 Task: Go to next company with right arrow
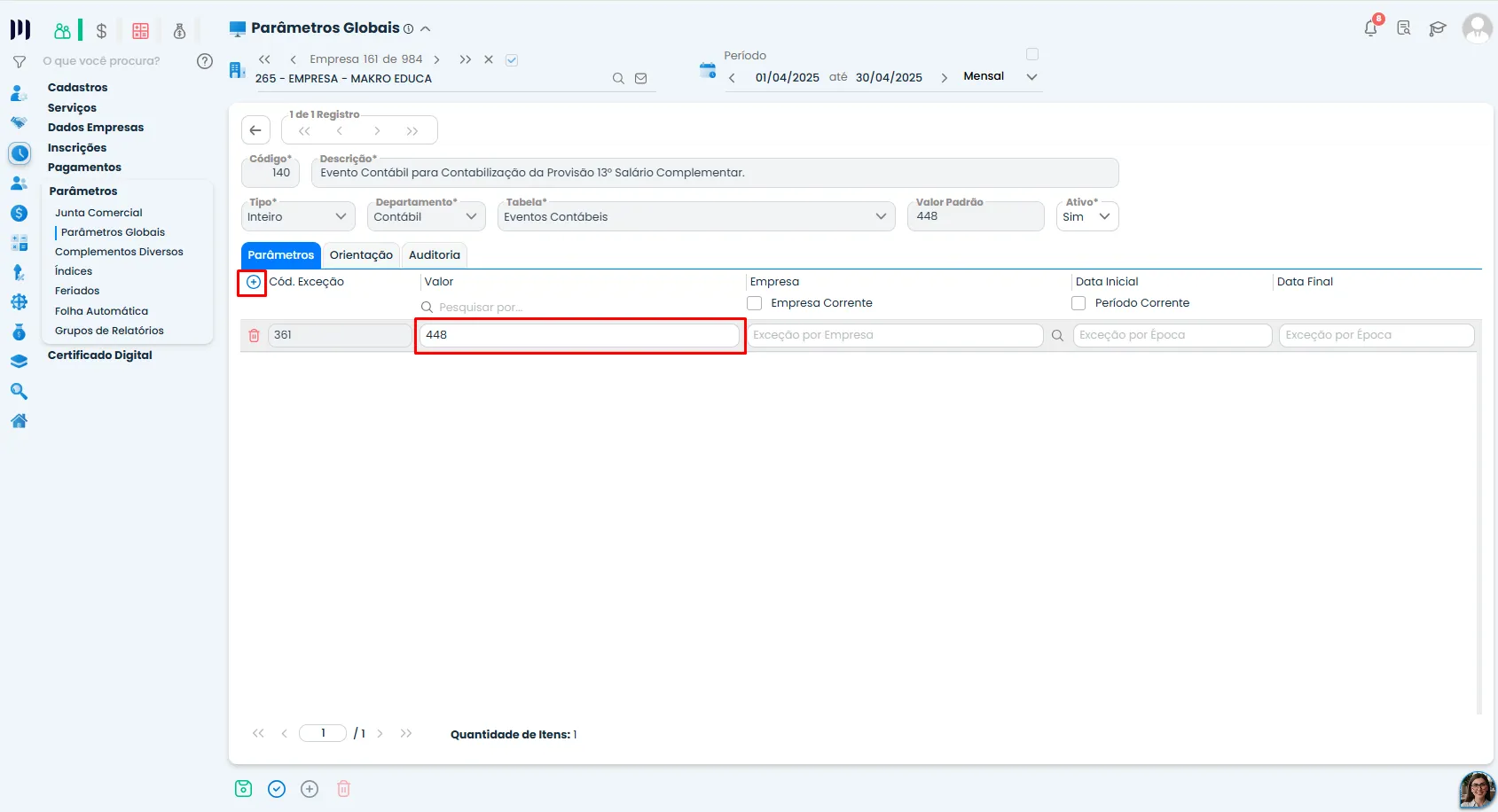436,59
